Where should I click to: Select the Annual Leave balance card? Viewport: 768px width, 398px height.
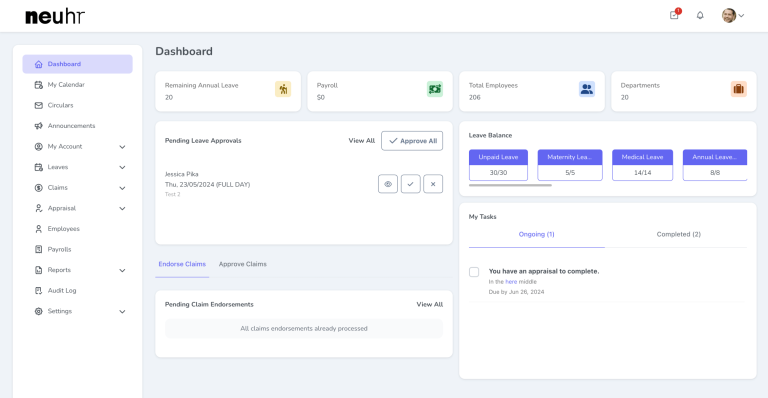715,165
